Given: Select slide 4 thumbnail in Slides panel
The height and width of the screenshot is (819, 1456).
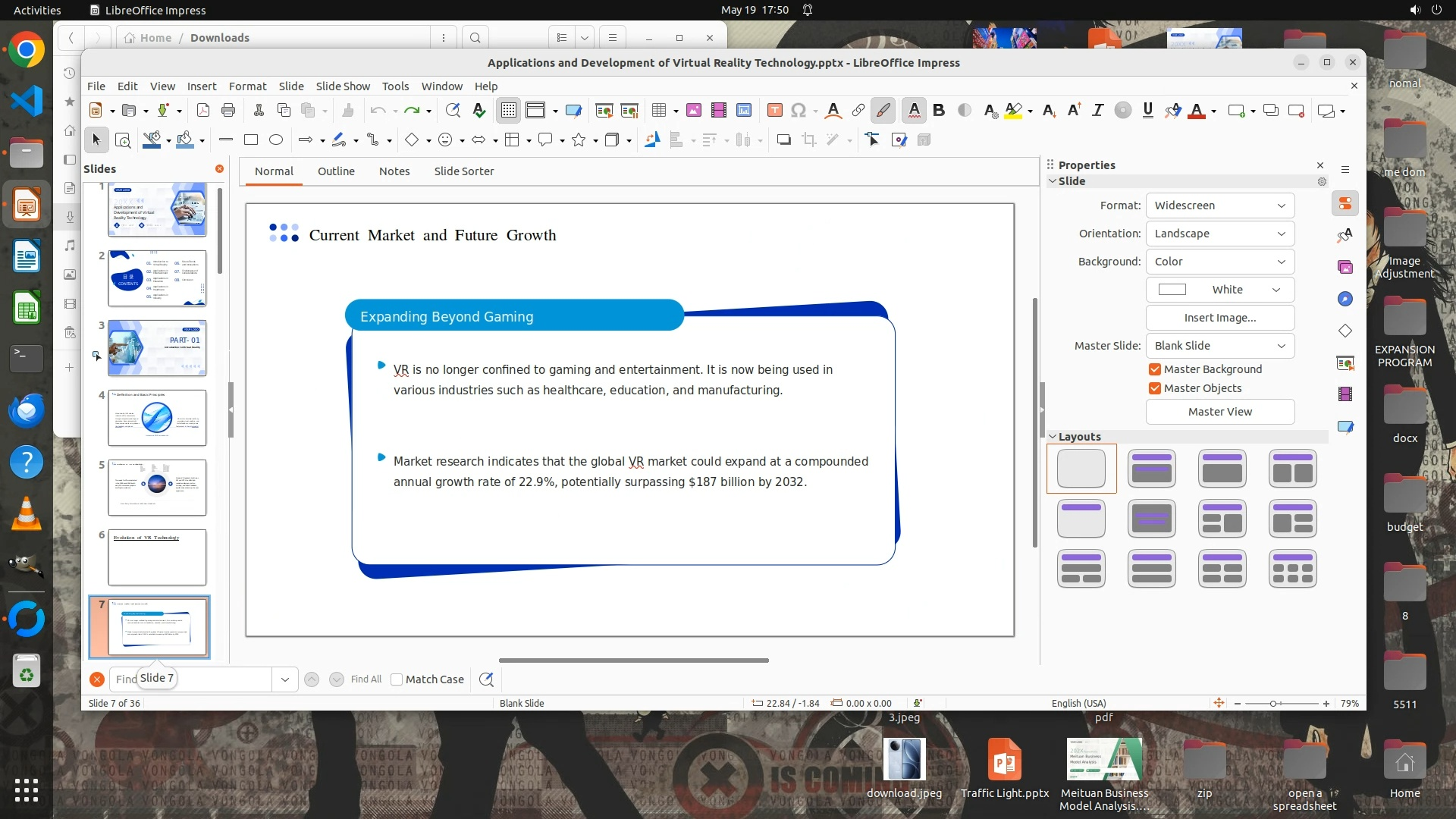Looking at the screenshot, I should point(157,418).
